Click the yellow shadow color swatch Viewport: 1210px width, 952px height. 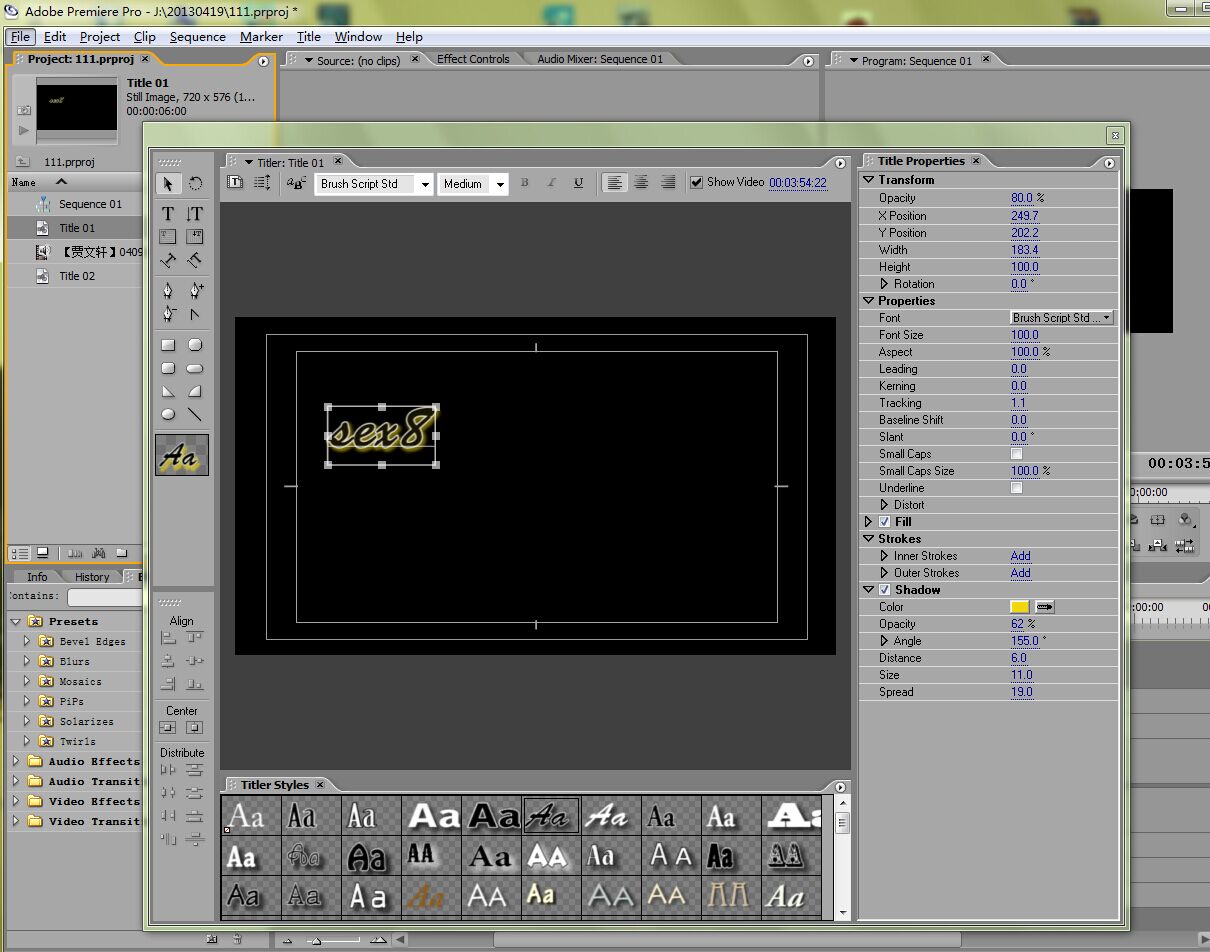click(x=1019, y=607)
